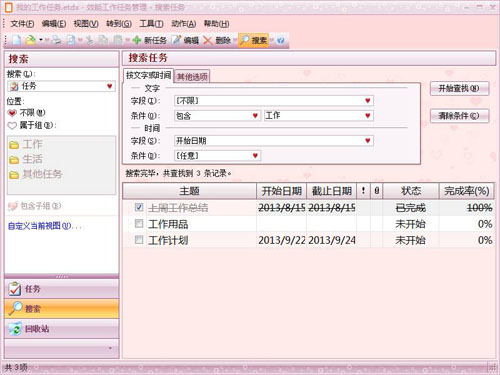Expand the text field 不限 dropdown
The height and width of the screenshot is (375, 500).
click(368, 101)
